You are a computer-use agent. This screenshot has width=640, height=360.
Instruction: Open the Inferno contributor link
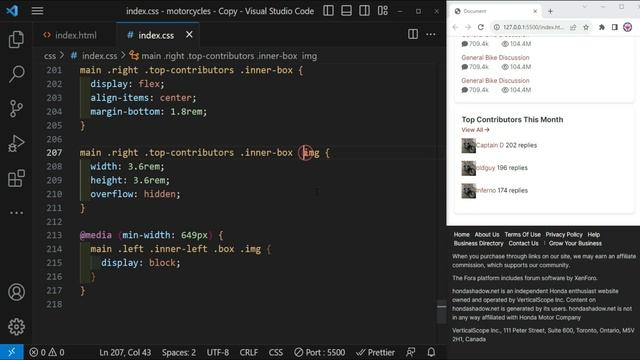point(486,190)
